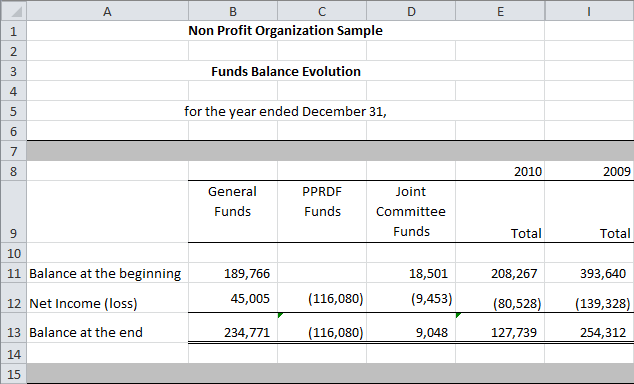This screenshot has height=384, width=634.
Task: Select column A header
Action: pos(107,11)
